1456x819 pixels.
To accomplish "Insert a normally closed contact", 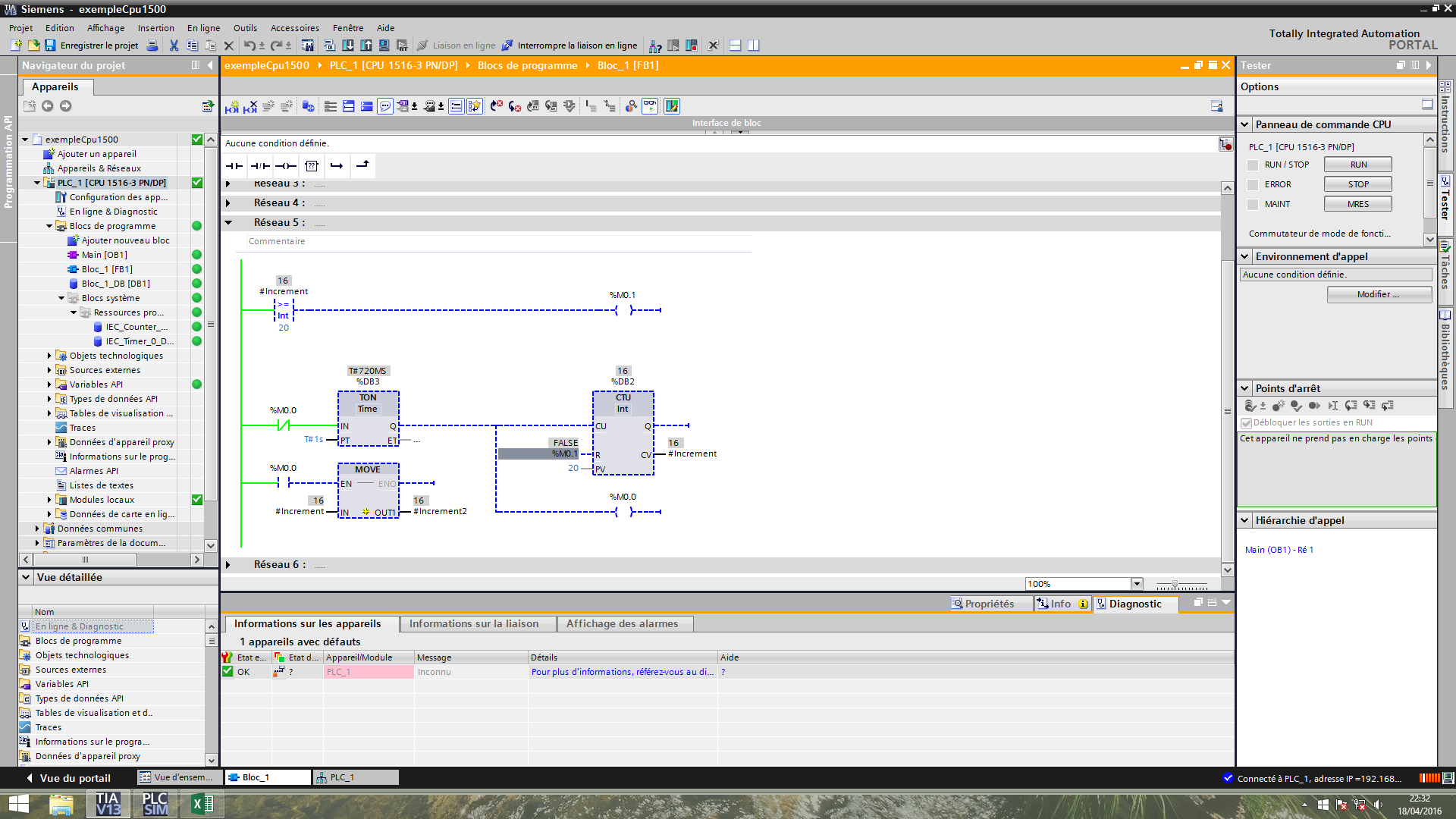I will pos(260,165).
